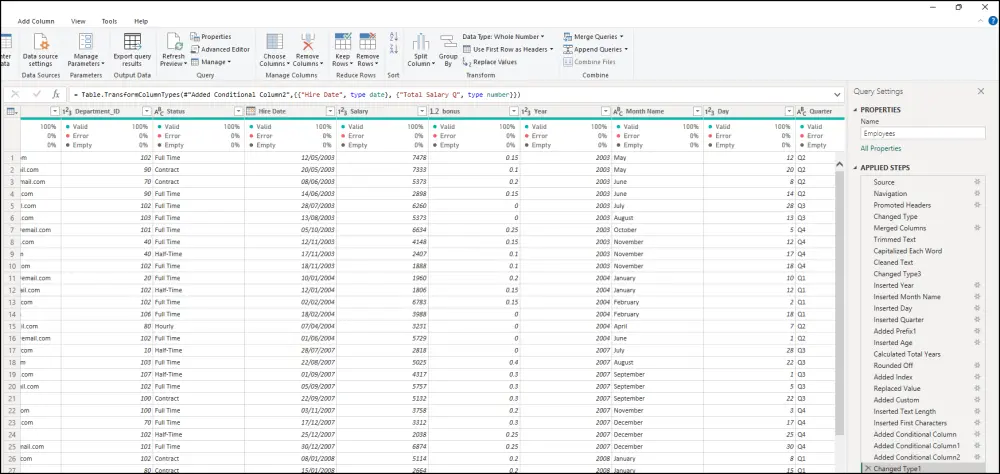Image resolution: width=1000 pixels, height=474 pixels.
Task: Close the Query Settings pane
Action: 981,91
